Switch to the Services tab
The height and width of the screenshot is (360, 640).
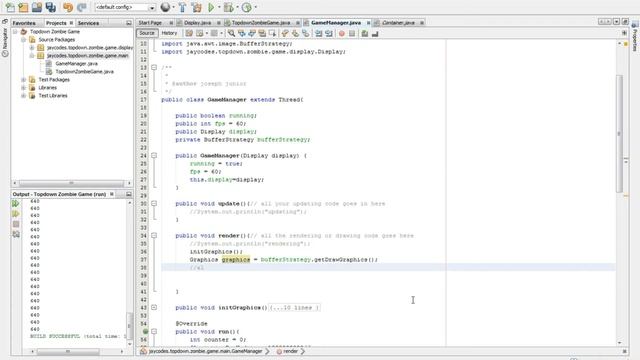coord(88,23)
